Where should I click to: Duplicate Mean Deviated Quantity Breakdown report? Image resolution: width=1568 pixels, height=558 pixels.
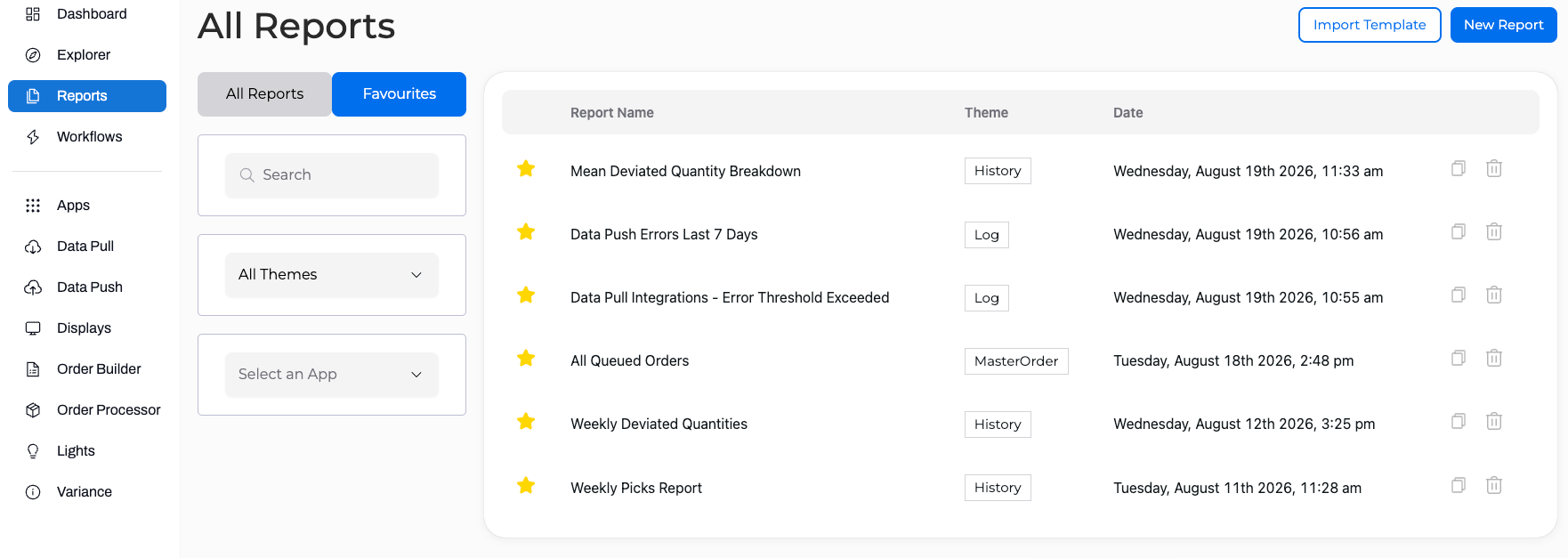(x=1459, y=168)
